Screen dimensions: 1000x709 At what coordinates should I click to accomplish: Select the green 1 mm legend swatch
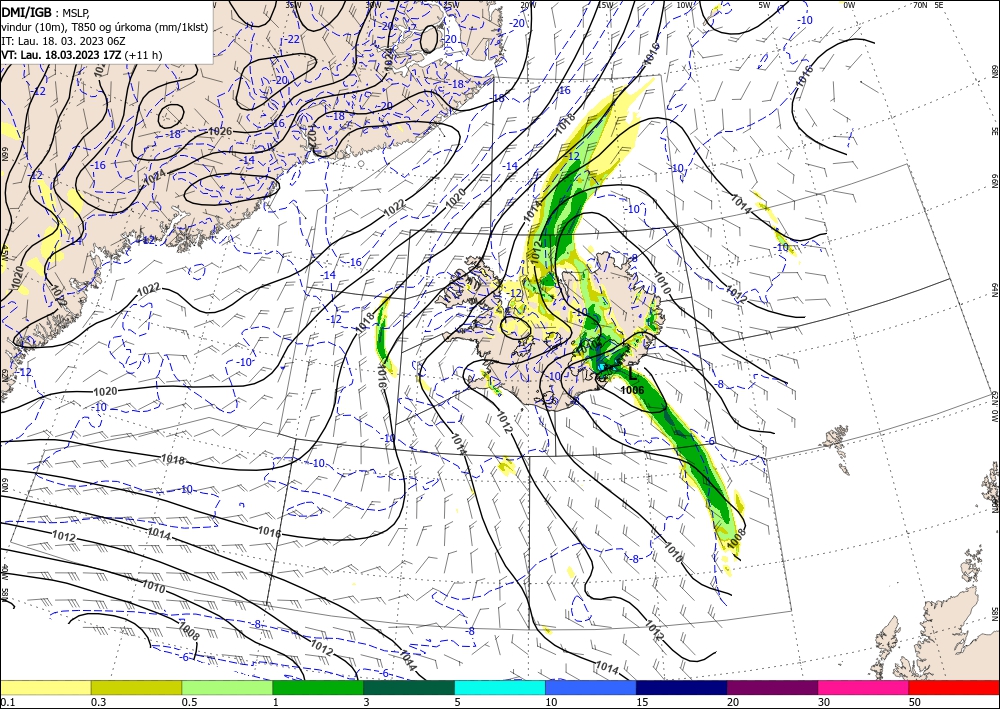318,687
